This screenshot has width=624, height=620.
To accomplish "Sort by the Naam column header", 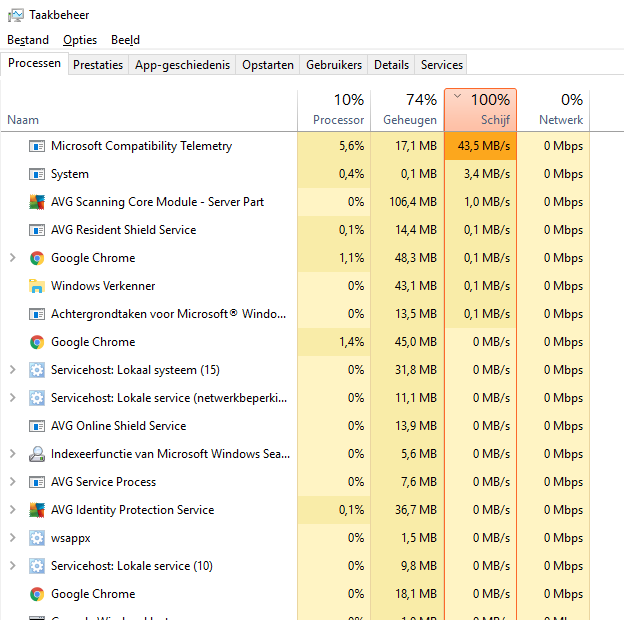I will [x=149, y=110].
